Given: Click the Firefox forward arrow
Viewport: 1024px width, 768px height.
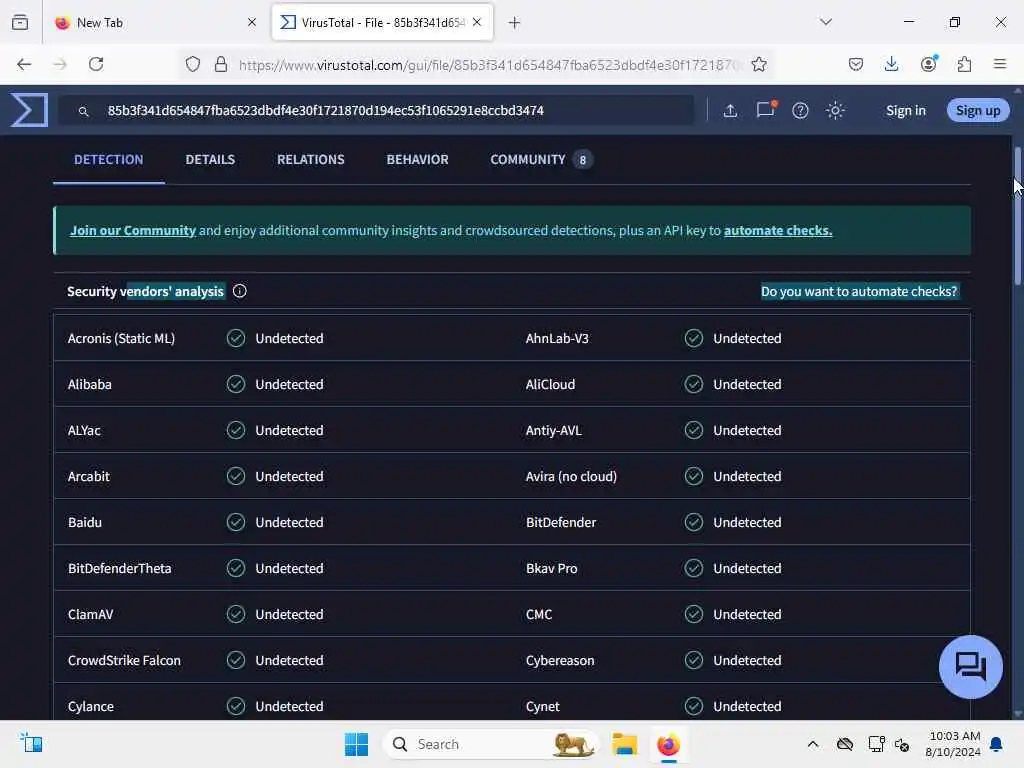Looking at the screenshot, I should point(60,64).
